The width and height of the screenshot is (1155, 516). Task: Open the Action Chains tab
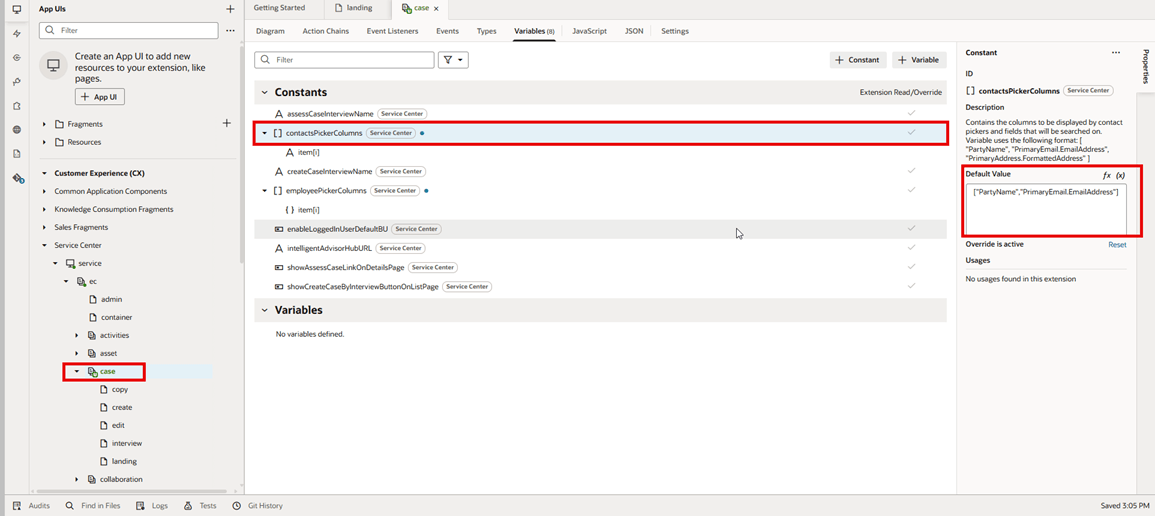(x=326, y=32)
